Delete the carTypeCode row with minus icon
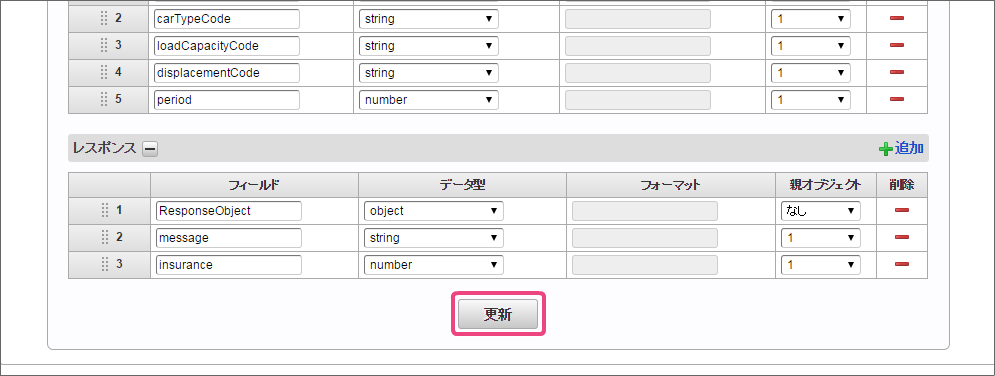Viewport: 995px width, 376px height. (897, 18)
